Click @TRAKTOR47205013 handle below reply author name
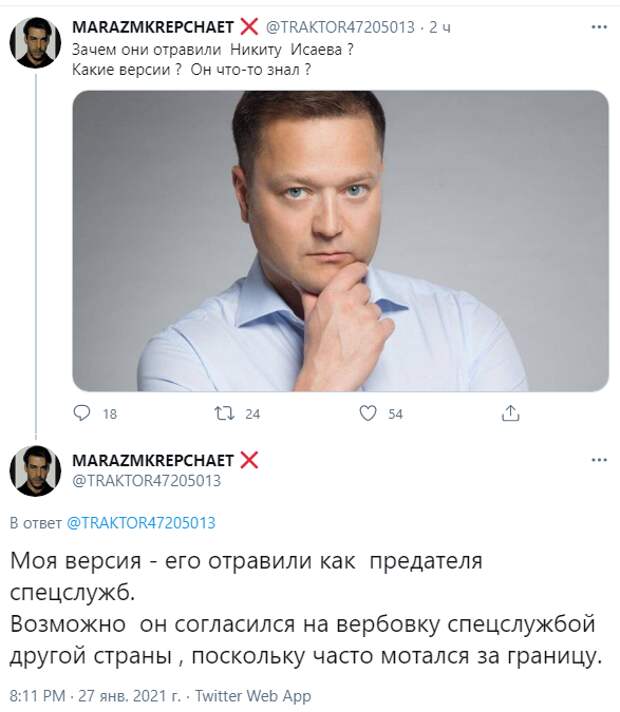This screenshot has height=712, width=620. tap(146, 480)
